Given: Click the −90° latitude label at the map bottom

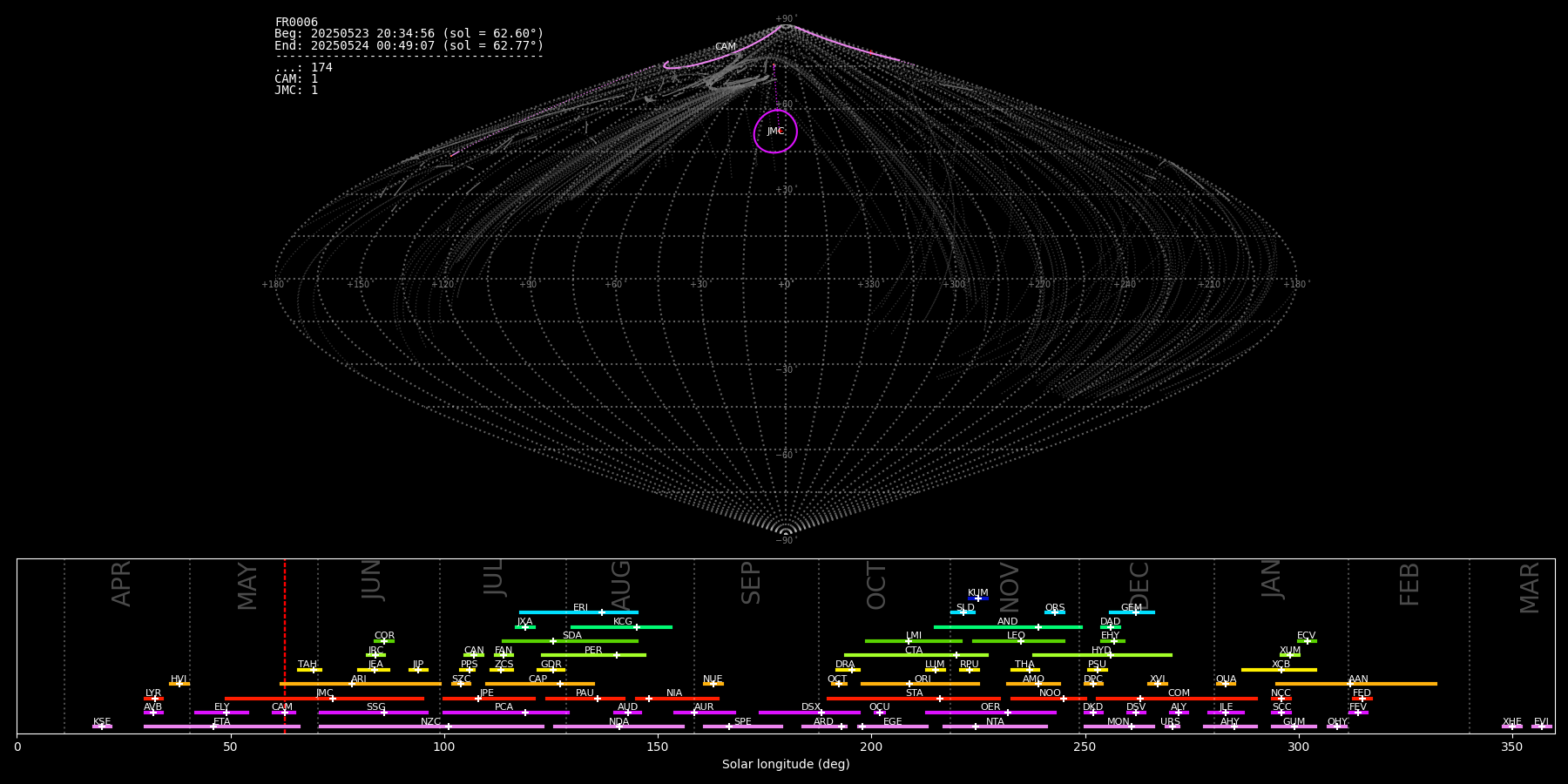Looking at the screenshot, I should pyautogui.click(x=786, y=541).
